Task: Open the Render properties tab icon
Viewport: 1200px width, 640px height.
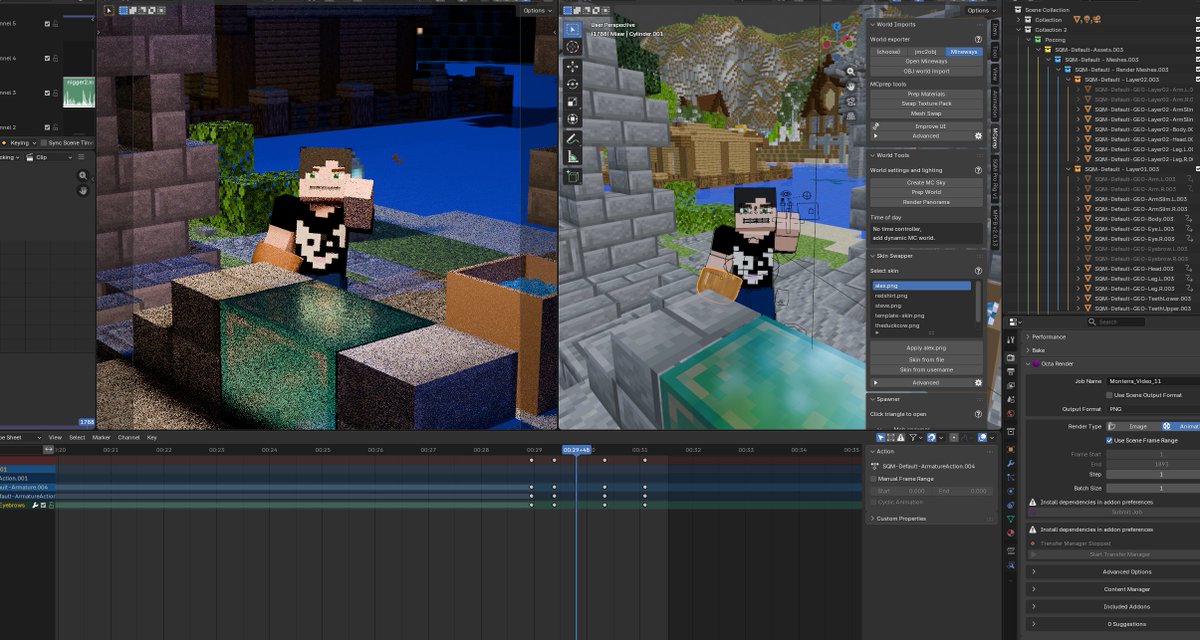Action: click(x=1011, y=357)
